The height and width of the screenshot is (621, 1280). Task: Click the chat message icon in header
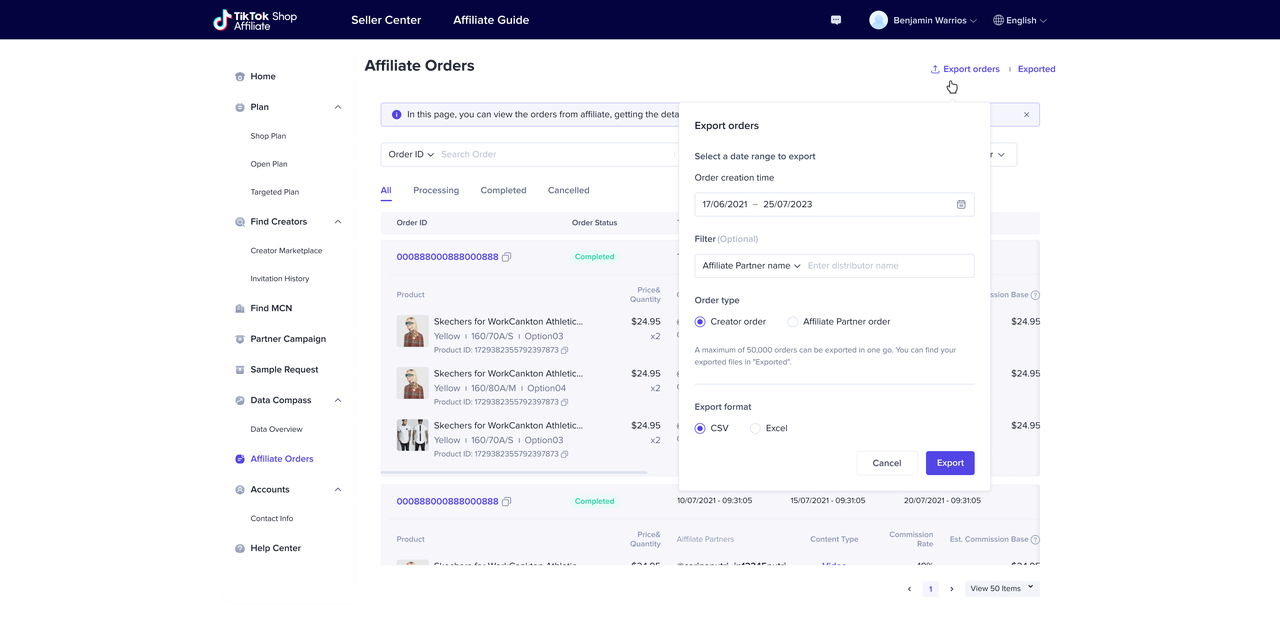point(836,20)
